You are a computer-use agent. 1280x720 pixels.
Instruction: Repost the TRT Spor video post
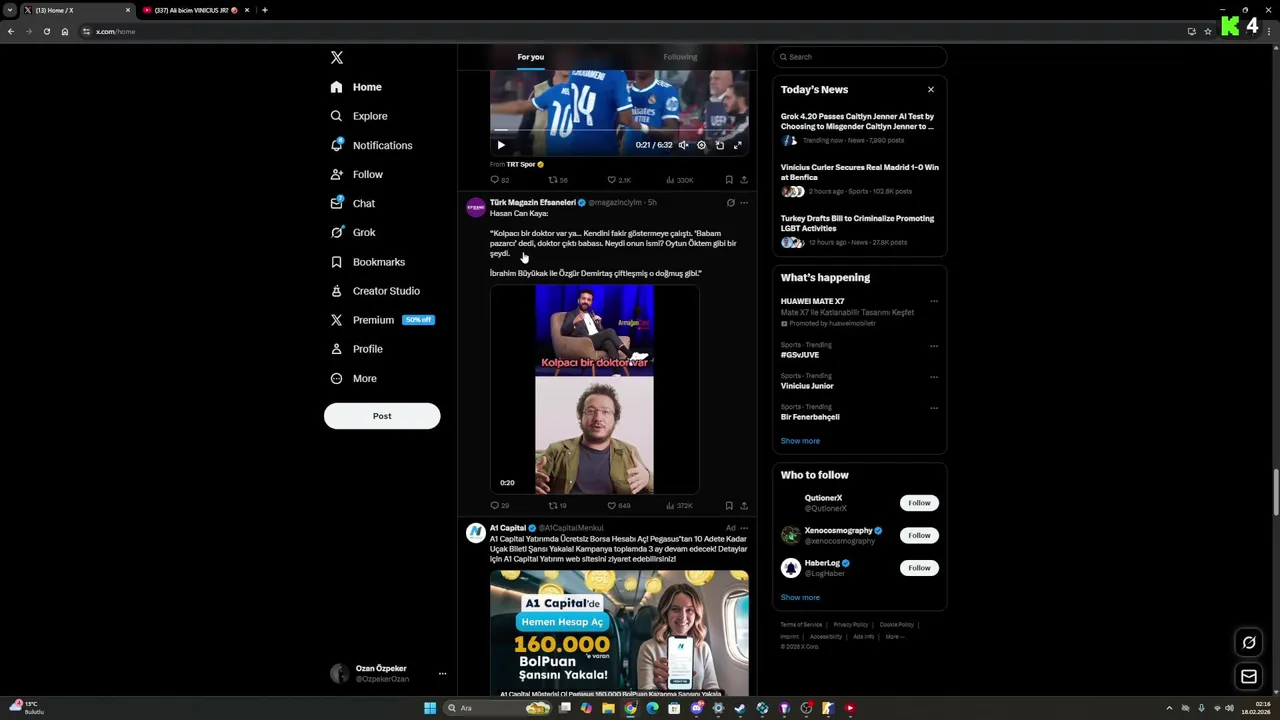click(x=558, y=180)
